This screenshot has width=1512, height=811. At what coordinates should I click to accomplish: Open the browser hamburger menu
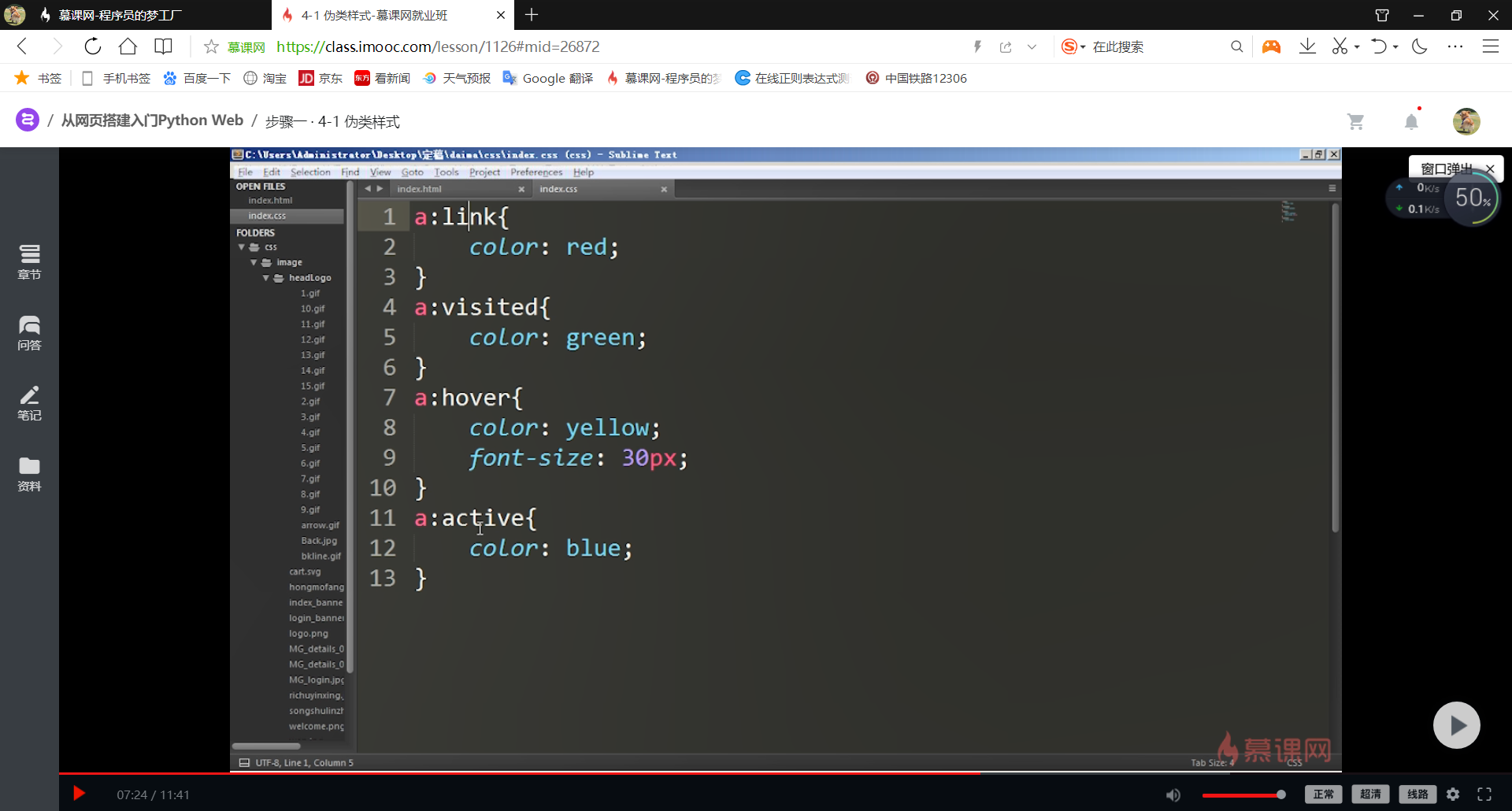(x=1491, y=46)
